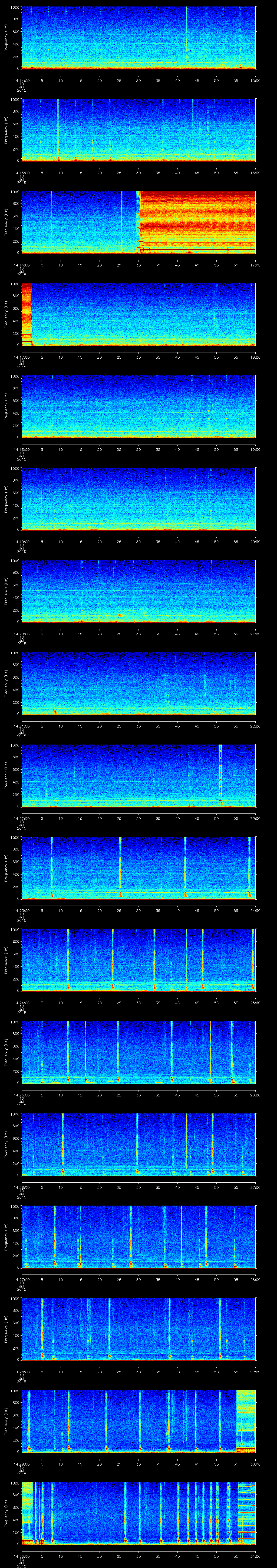Click the 14:22:00 start time label

pyautogui.click(x=22, y=819)
